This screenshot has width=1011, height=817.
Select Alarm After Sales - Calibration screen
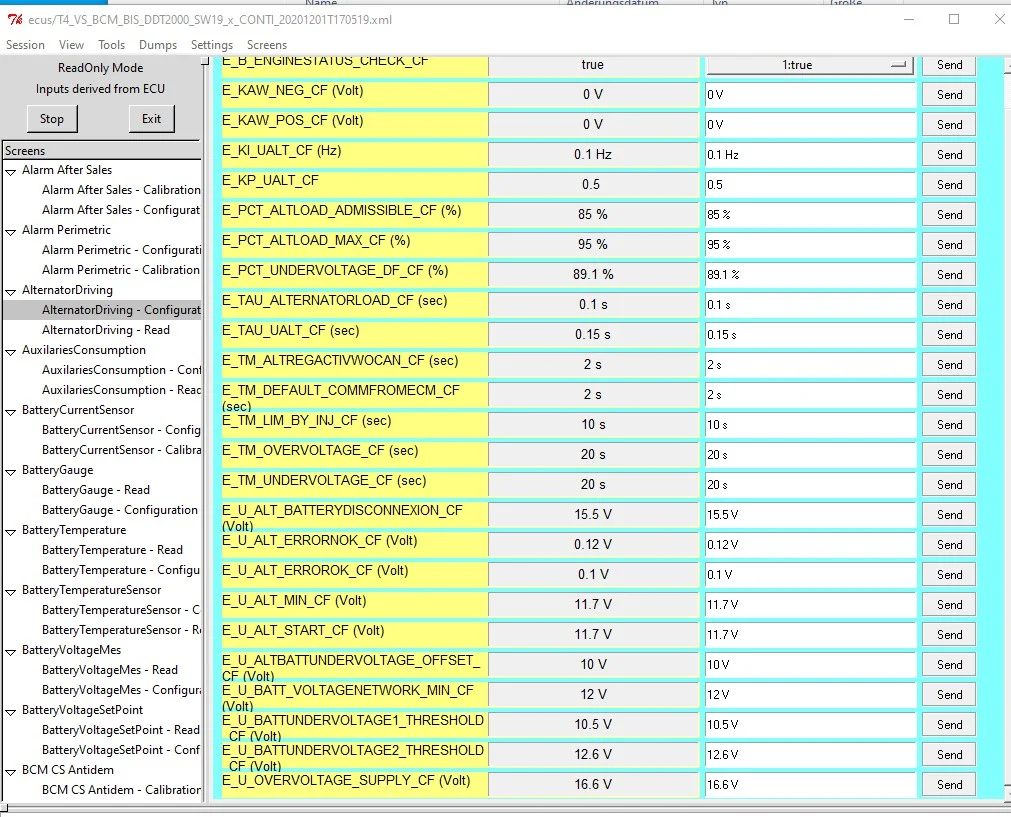pos(120,190)
